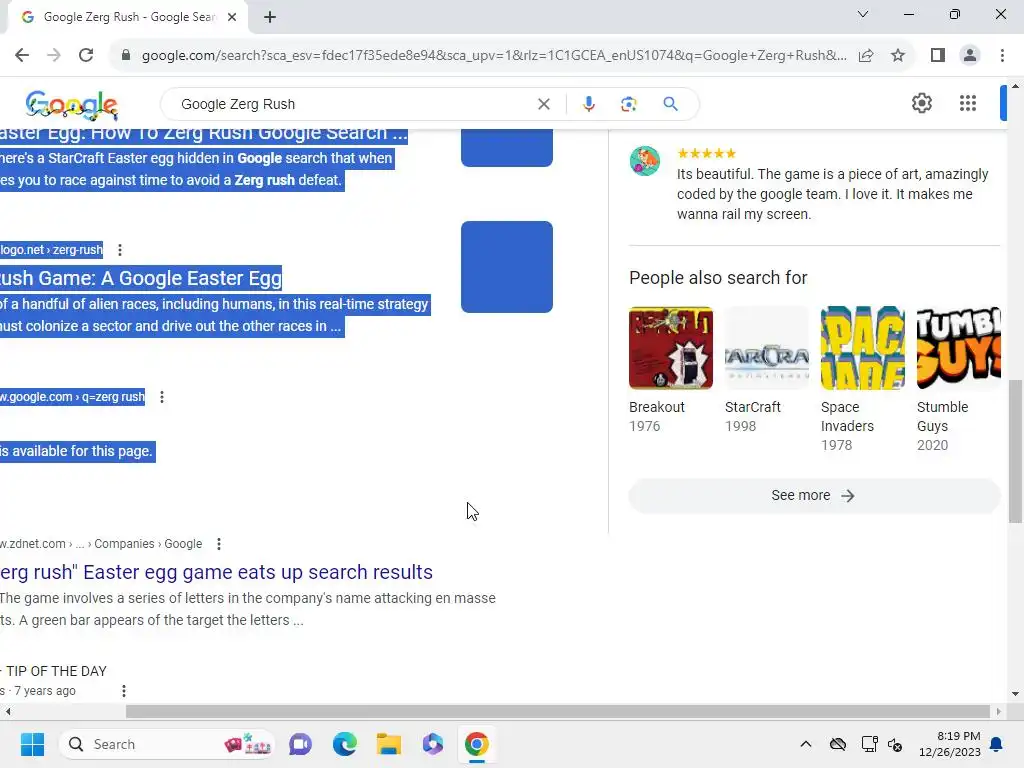Viewport: 1024px width, 768px height.
Task: Click the 'TIP OF THE DAY' text
Action: tap(56, 671)
